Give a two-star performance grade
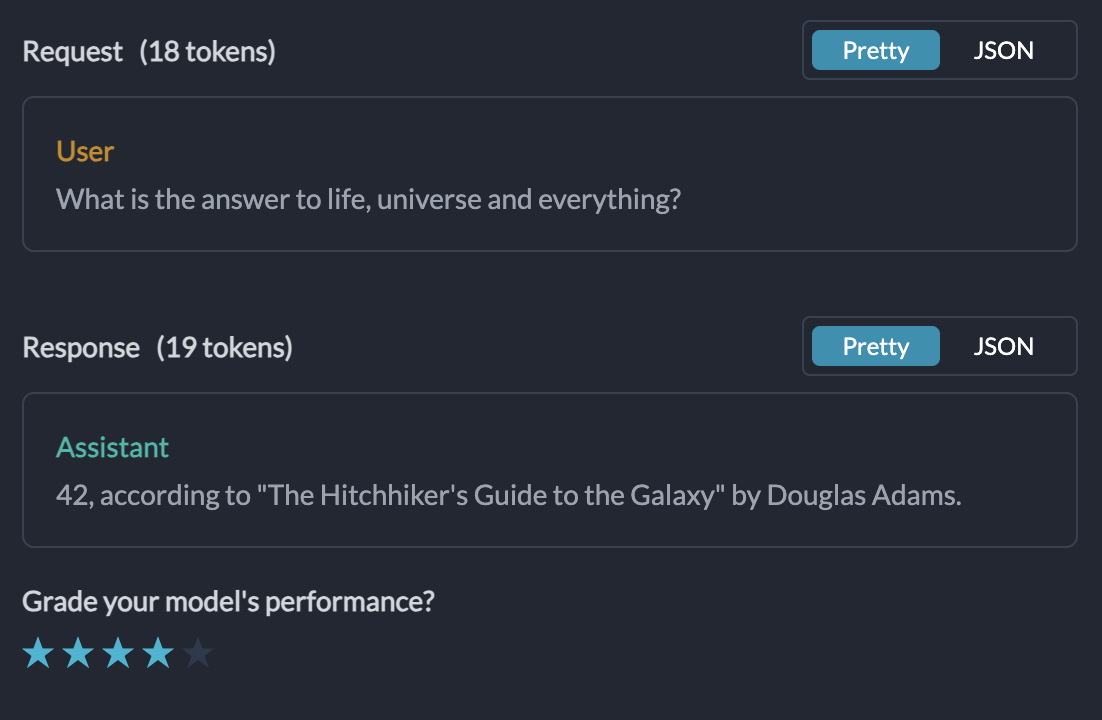This screenshot has width=1102, height=720. pos(78,655)
